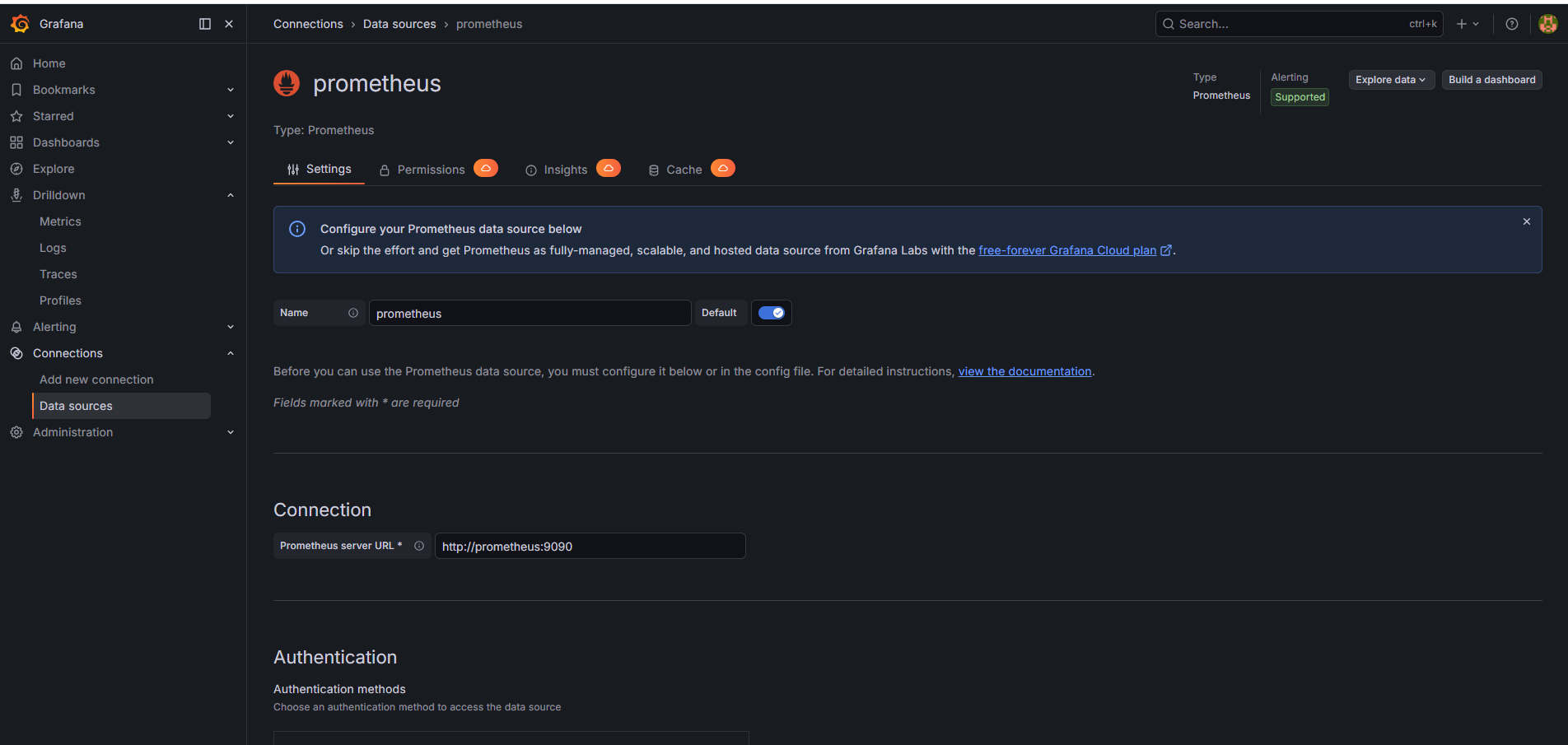Click the Supported alerting badge
Viewport: 1568px width, 745px height.
coord(1300,97)
